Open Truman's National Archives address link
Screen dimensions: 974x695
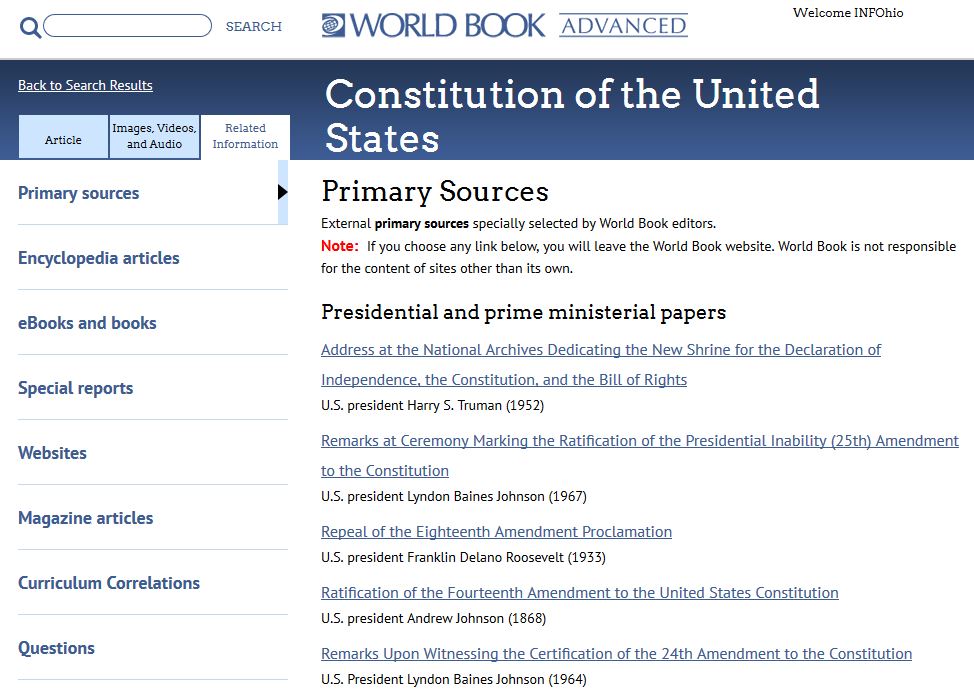601,365
